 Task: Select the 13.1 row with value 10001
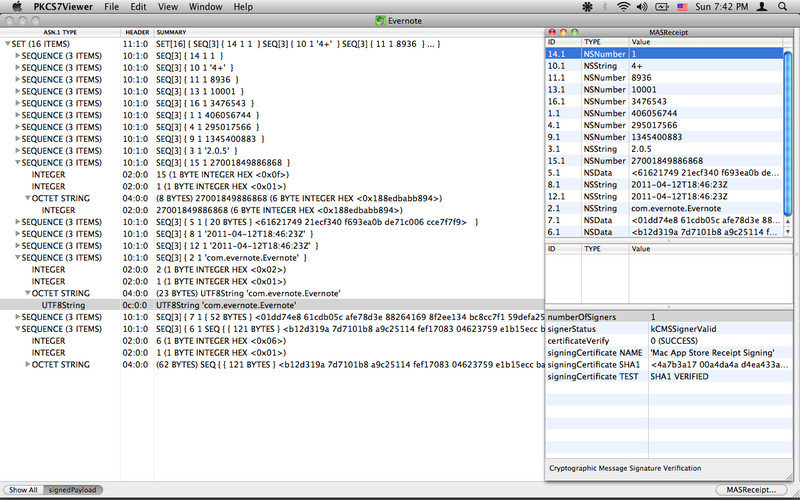tap(664, 89)
